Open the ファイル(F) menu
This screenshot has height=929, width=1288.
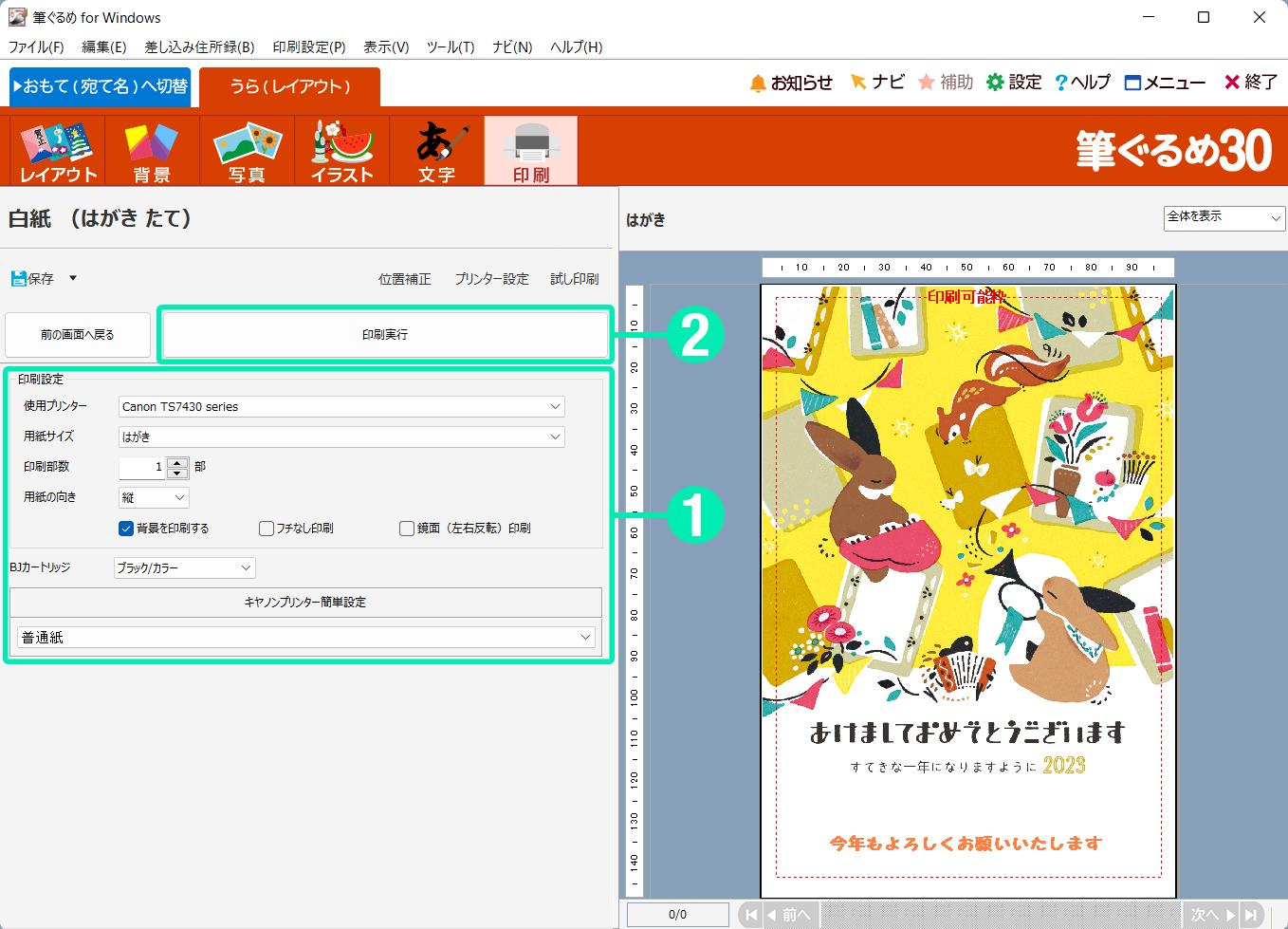36,46
